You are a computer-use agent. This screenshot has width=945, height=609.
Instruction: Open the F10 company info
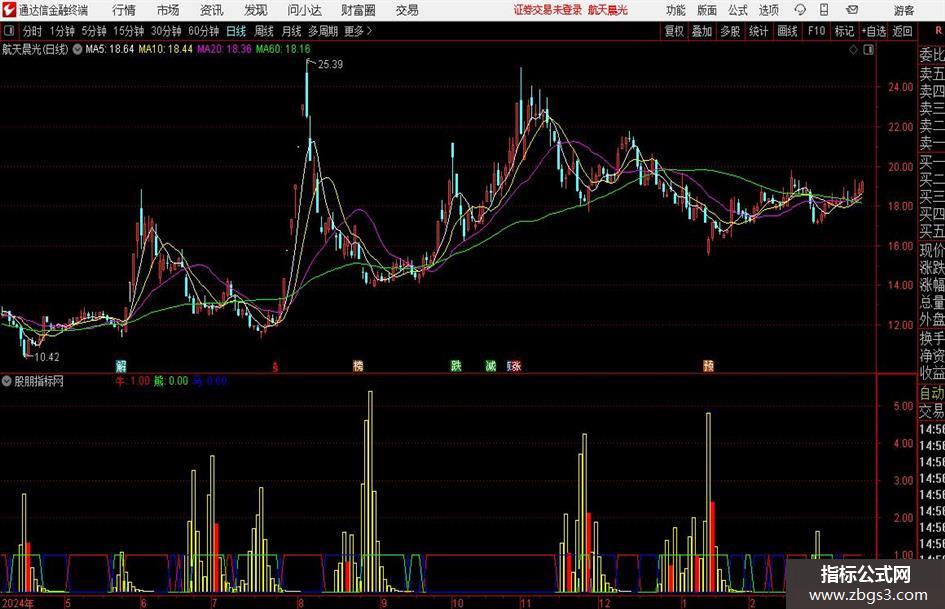point(817,31)
